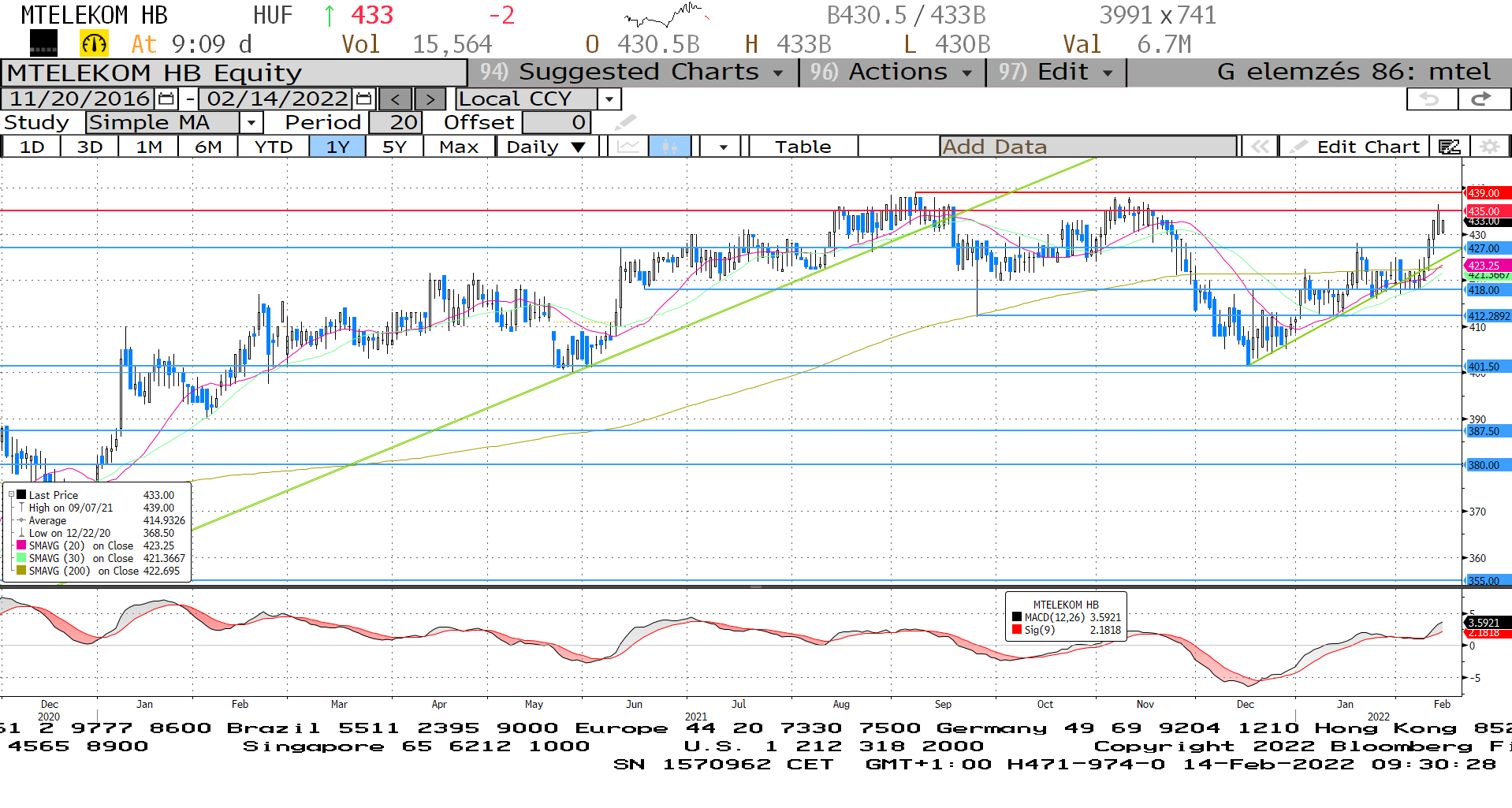Go to the next date range
1512x808 pixels.
430,99
